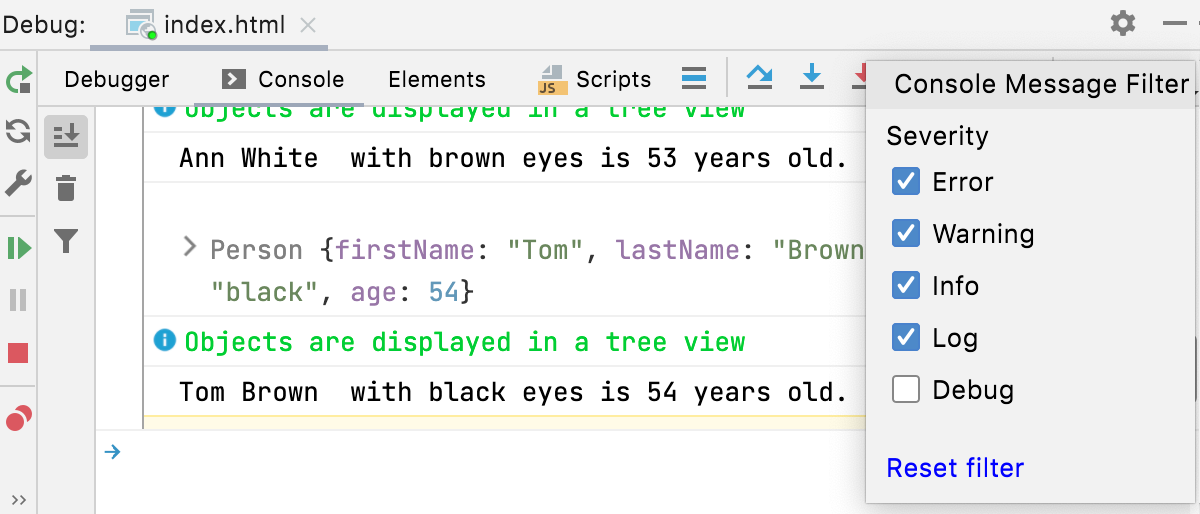Click the Reset filter link
This screenshot has width=1200, height=514.
[x=955, y=468]
